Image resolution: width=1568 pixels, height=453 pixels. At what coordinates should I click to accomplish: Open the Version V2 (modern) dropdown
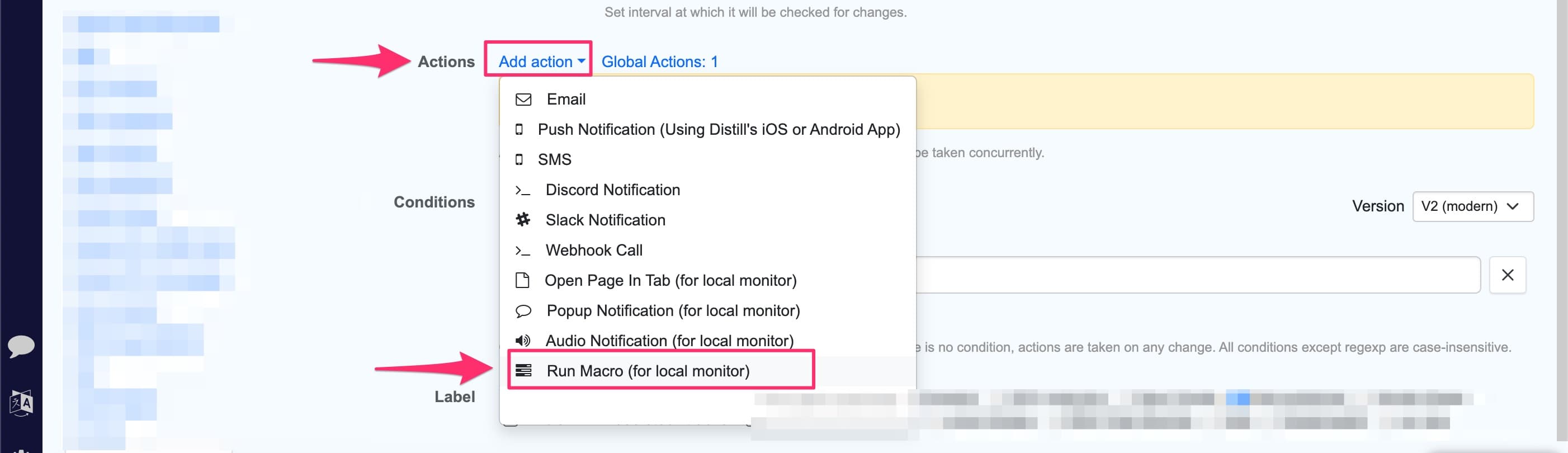click(x=1472, y=206)
